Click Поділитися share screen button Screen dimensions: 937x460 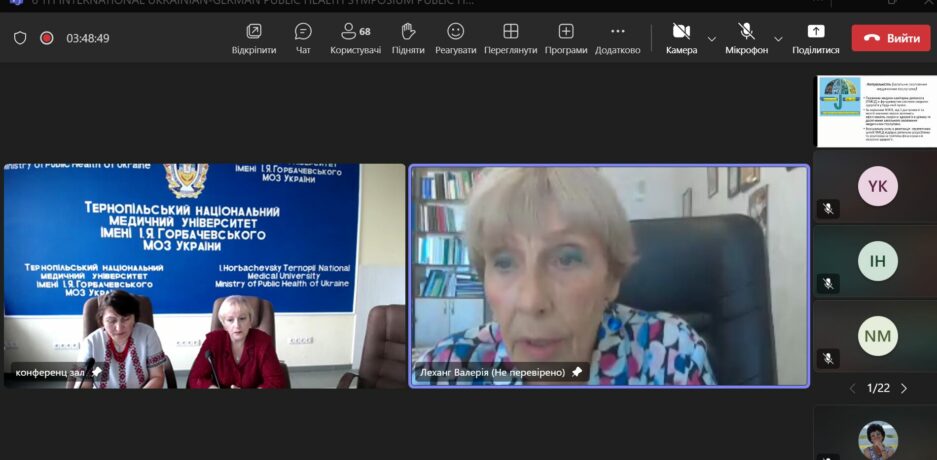pyautogui.click(x=816, y=38)
